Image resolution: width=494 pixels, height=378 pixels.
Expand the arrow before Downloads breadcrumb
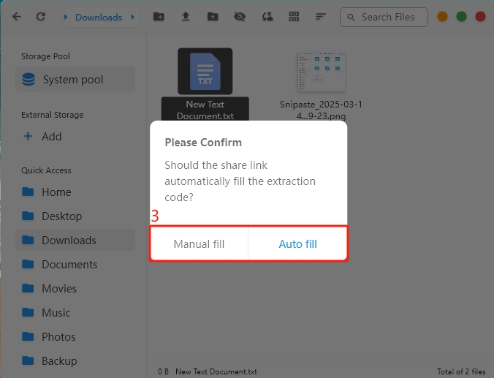66,17
